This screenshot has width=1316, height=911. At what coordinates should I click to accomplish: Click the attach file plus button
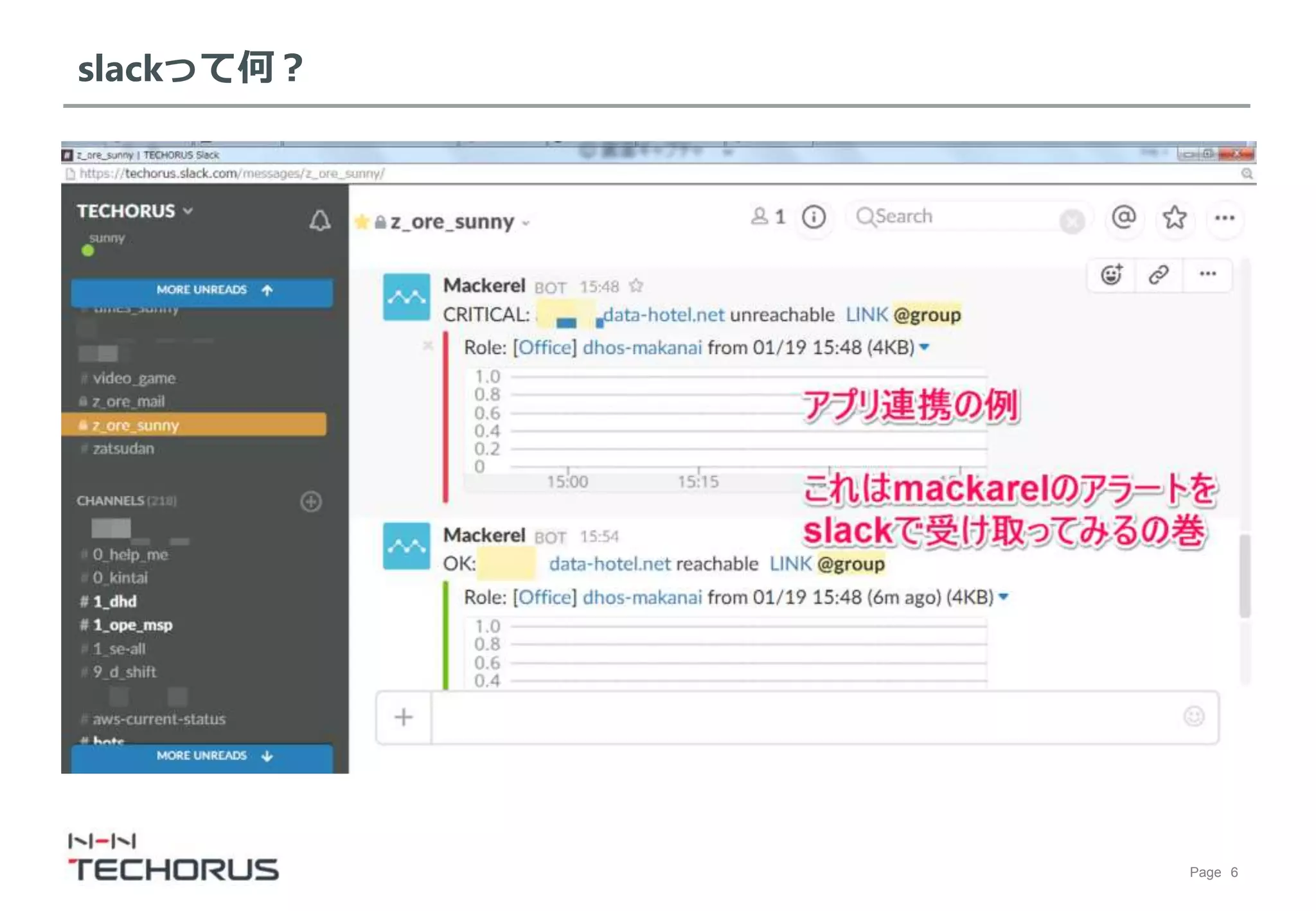tap(404, 717)
